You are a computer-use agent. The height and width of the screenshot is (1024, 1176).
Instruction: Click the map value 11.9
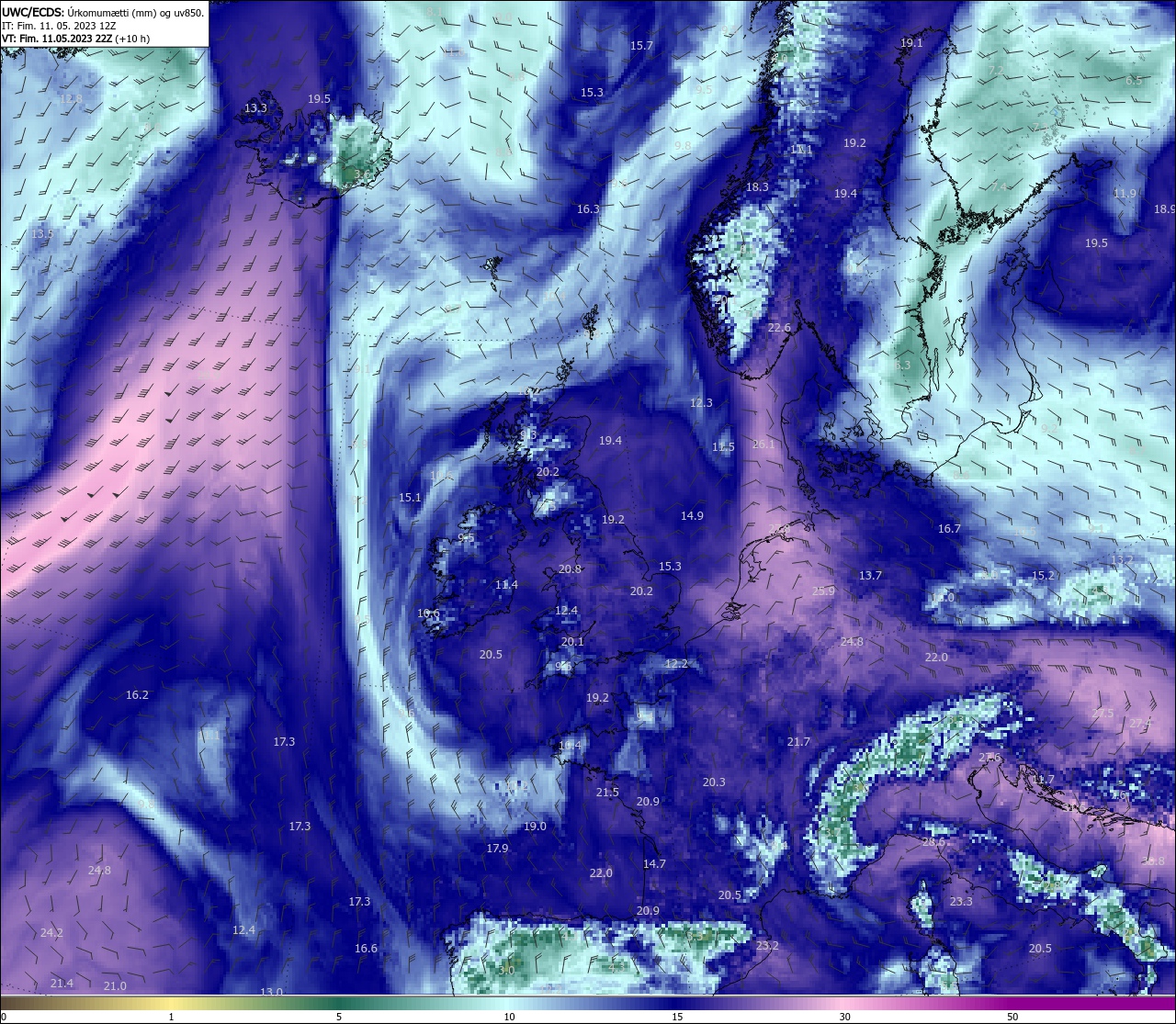(x=1125, y=193)
